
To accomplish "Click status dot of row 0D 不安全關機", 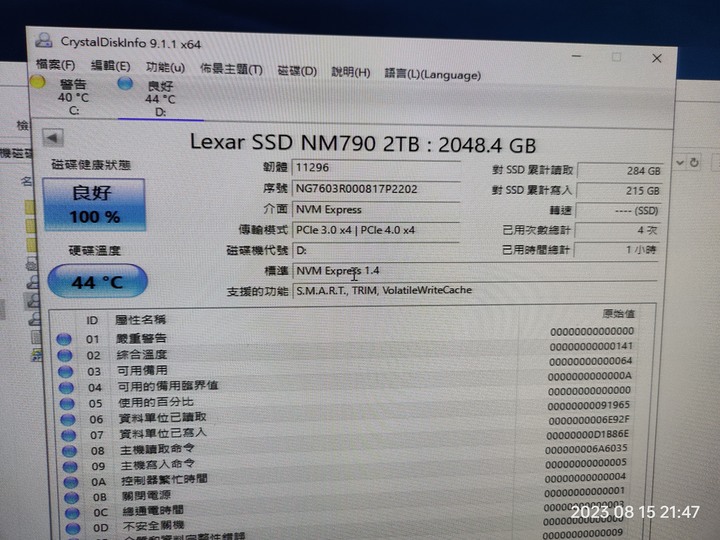I will [x=73, y=529].
